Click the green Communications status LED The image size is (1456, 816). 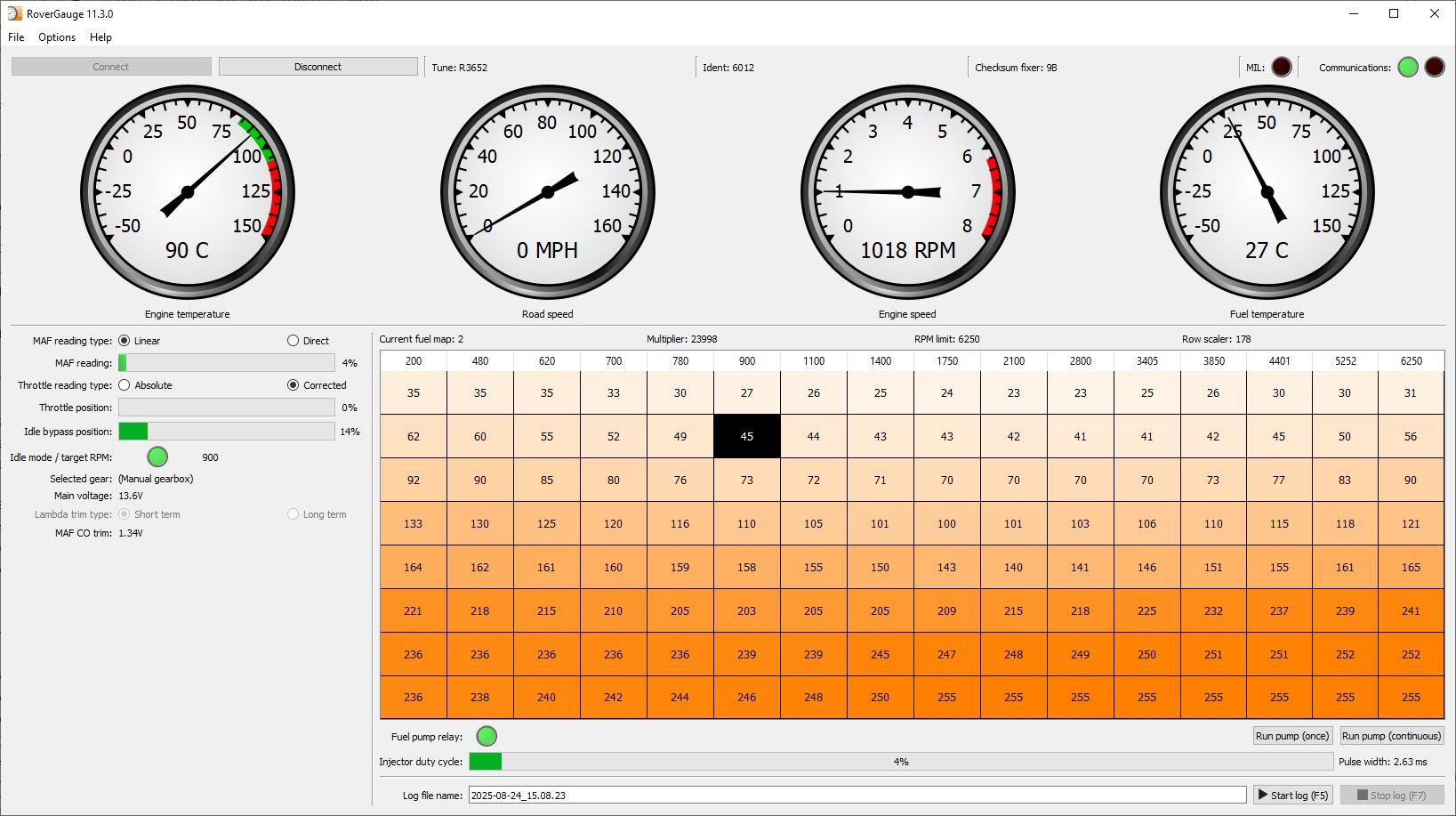click(x=1407, y=67)
